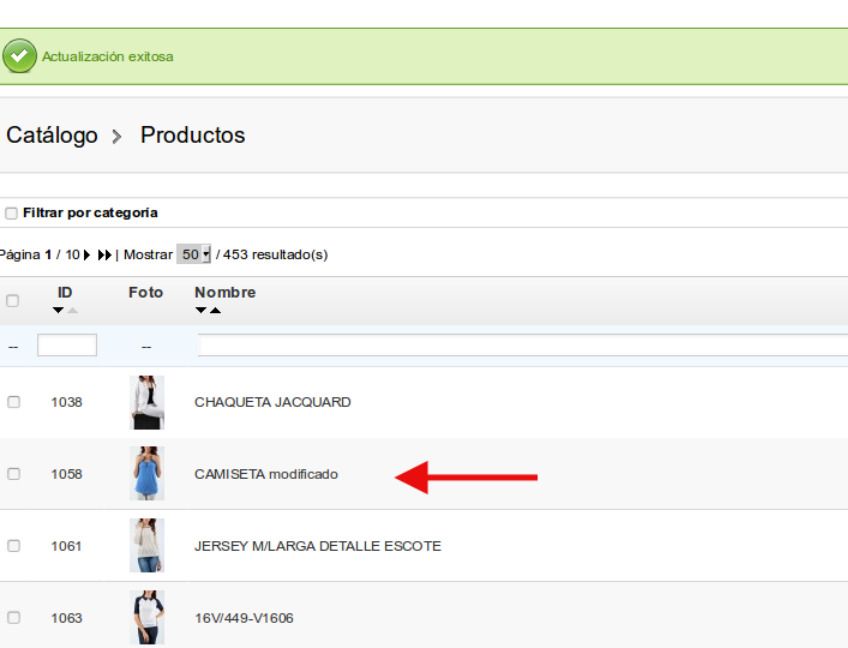Open Productos breadcrumb section
Image resolution: width=848 pixels, height=648 pixels.
(193, 135)
